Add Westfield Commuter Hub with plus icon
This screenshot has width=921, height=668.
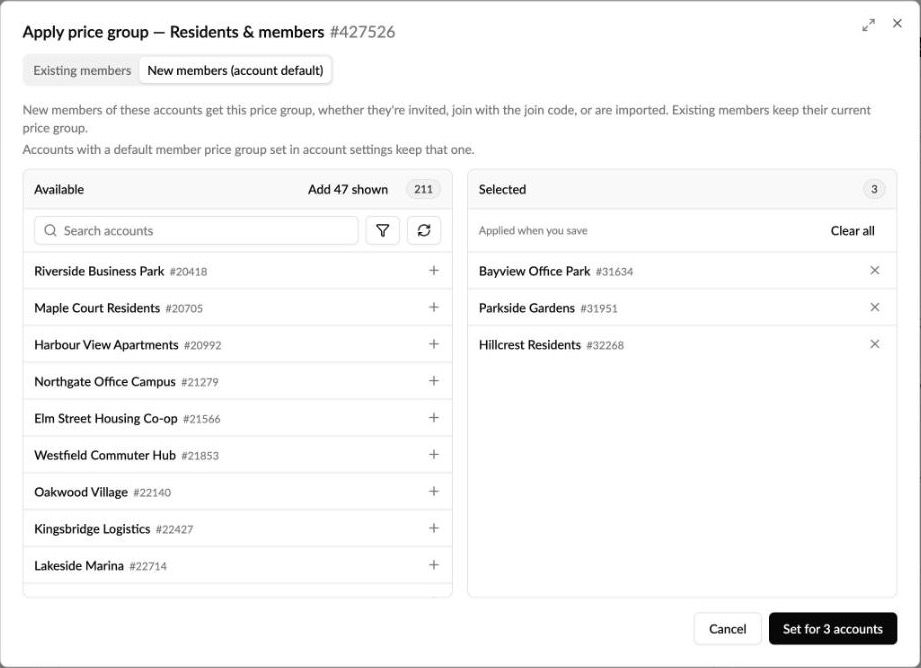coord(433,455)
